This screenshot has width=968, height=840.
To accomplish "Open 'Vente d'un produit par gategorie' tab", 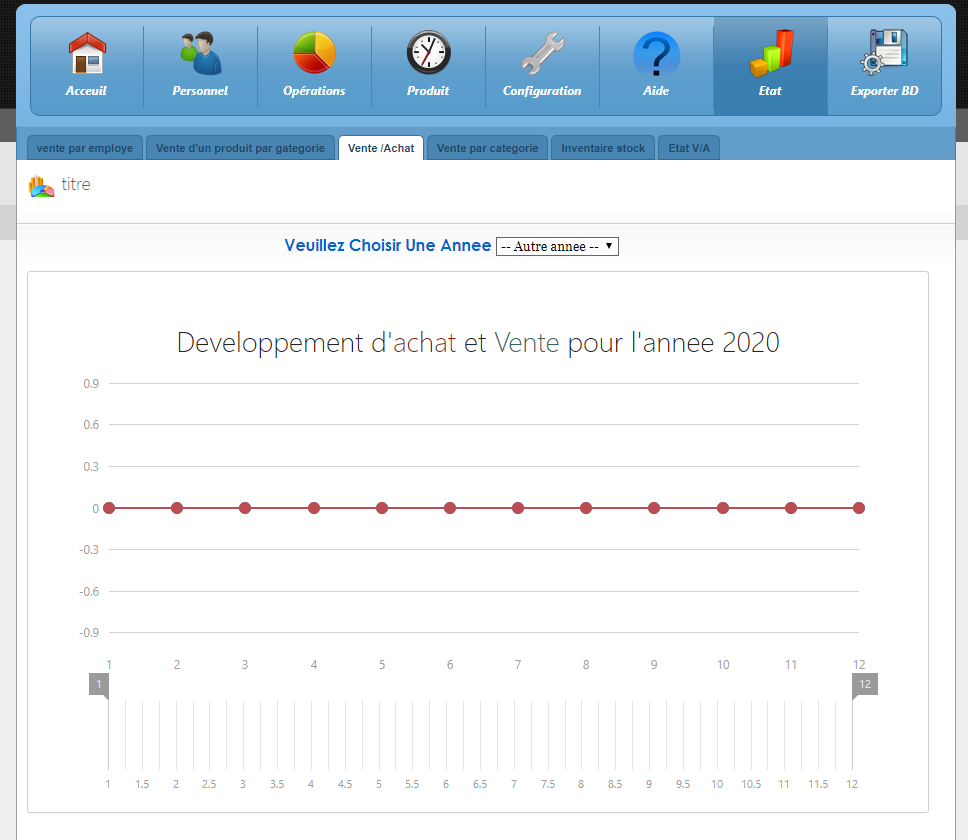I will (240, 148).
